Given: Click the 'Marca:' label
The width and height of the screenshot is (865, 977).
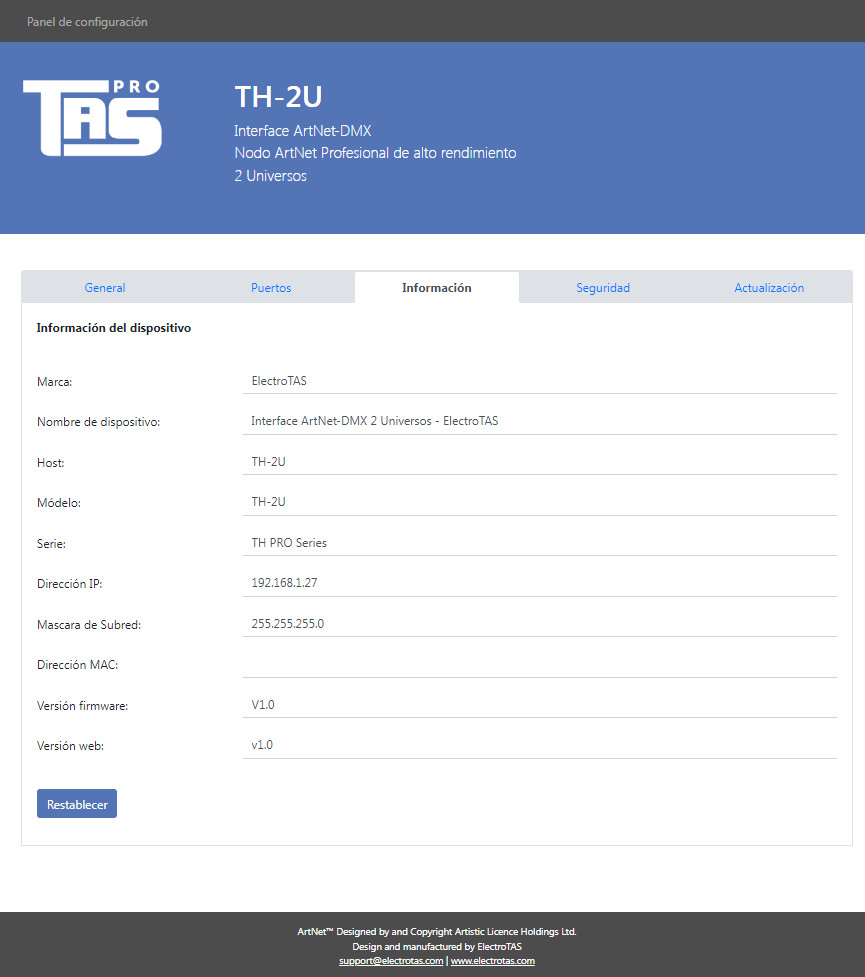Looking at the screenshot, I should click(x=54, y=382).
